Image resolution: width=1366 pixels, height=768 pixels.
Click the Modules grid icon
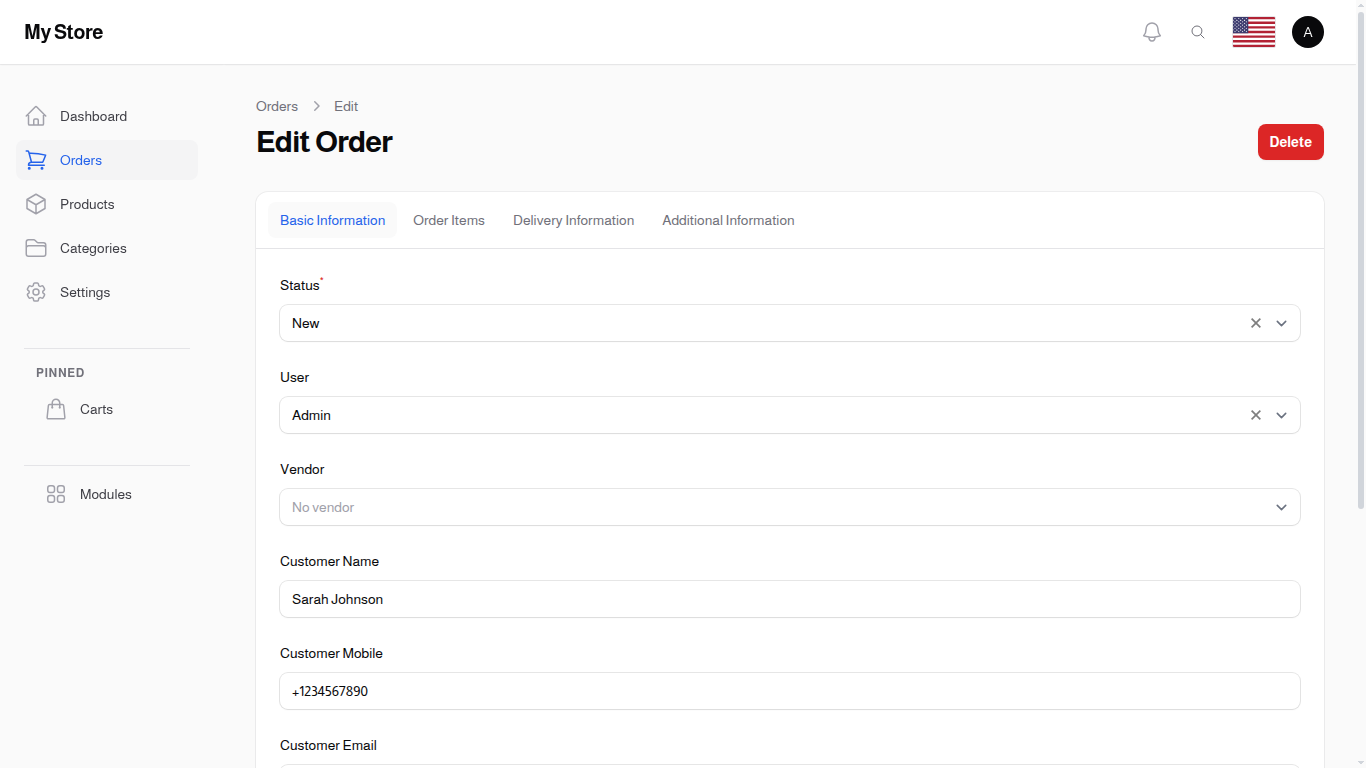[56, 493]
